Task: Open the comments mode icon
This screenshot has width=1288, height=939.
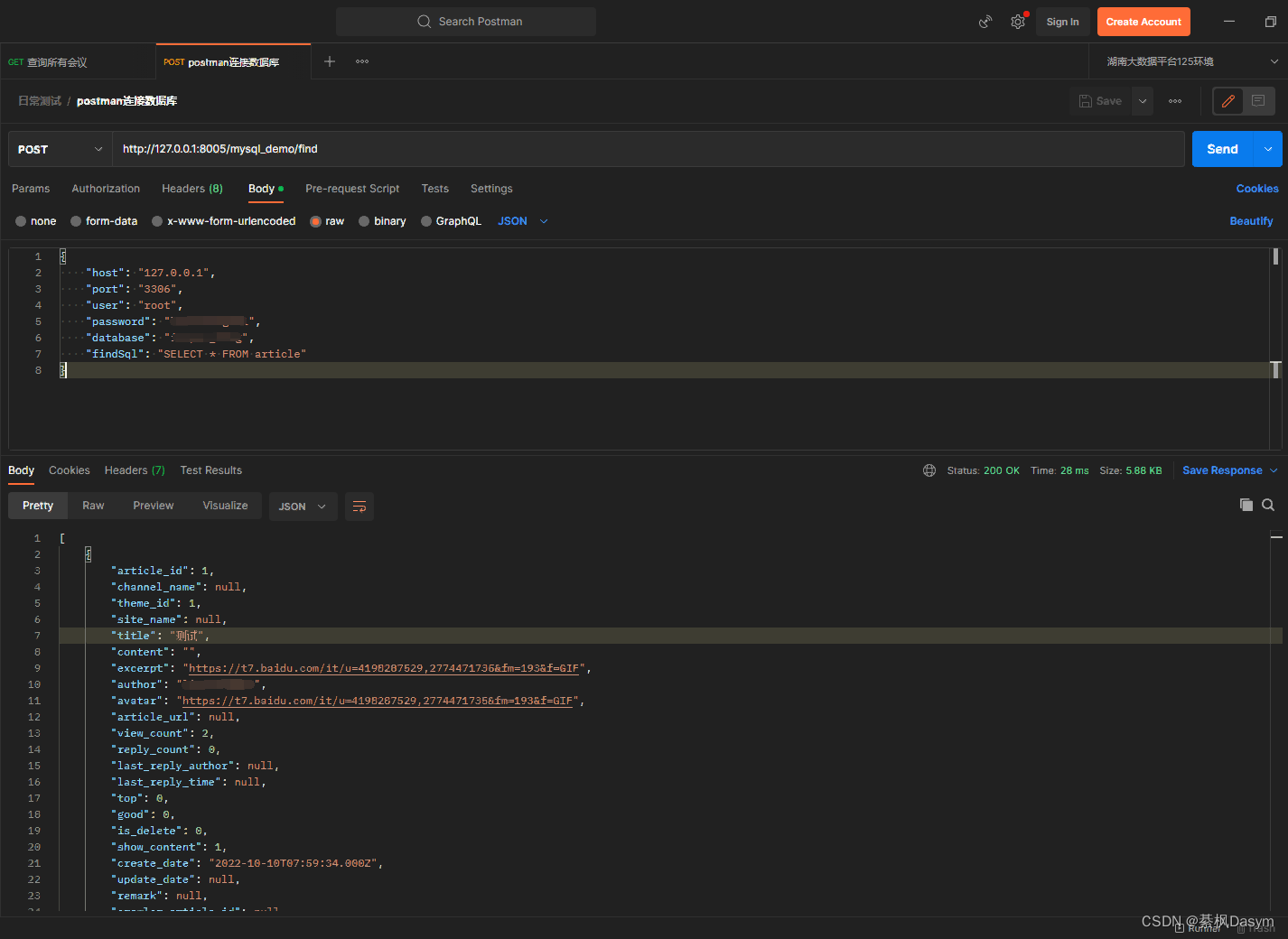Action: click(1258, 101)
